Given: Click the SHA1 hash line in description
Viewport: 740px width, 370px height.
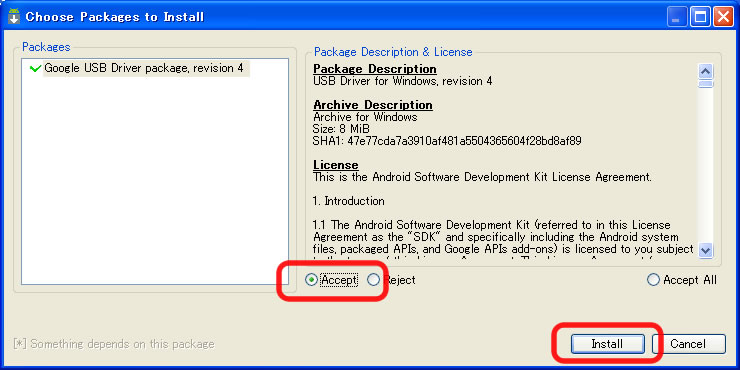Looking at the screenshot, I should [447, 141].
